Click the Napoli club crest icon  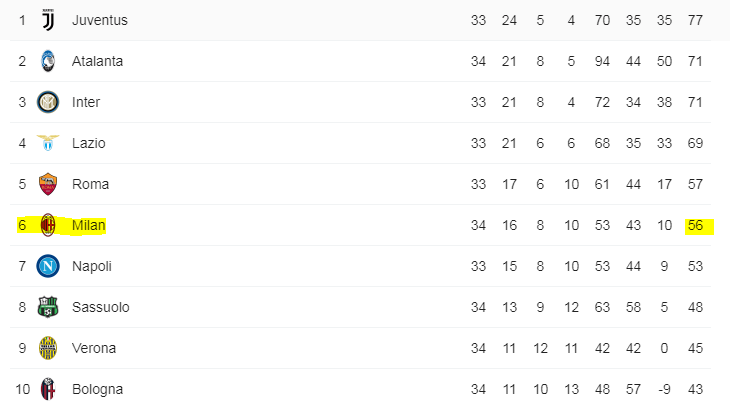pyautogui.click(x=47, y=266)
